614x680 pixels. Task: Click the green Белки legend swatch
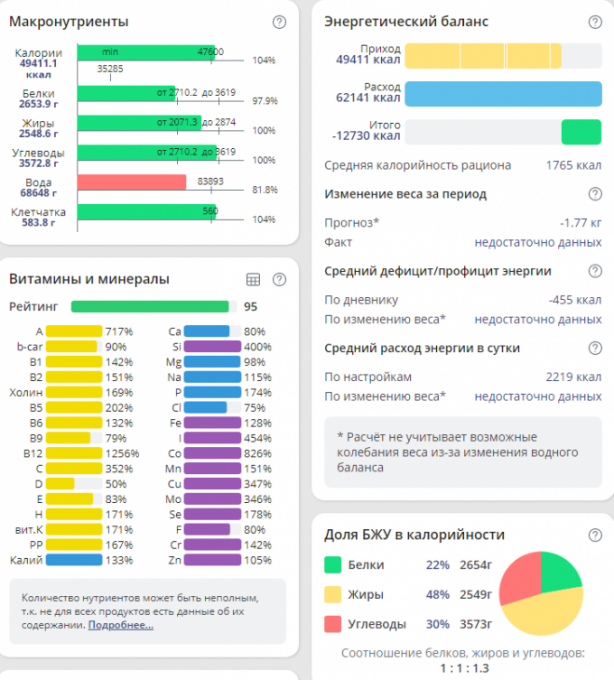pyautogui.click(x=334, y=565)
